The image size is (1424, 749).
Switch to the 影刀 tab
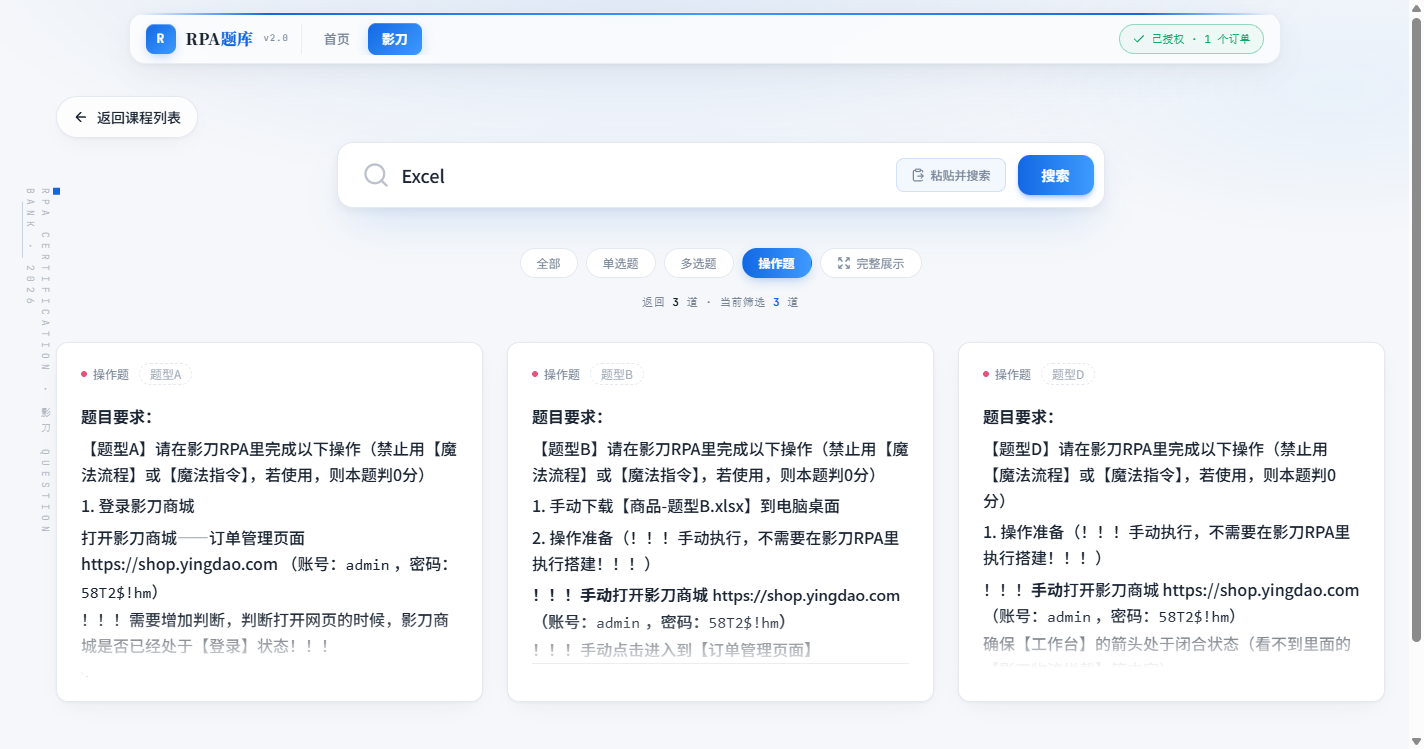click(x=395, y=39)
